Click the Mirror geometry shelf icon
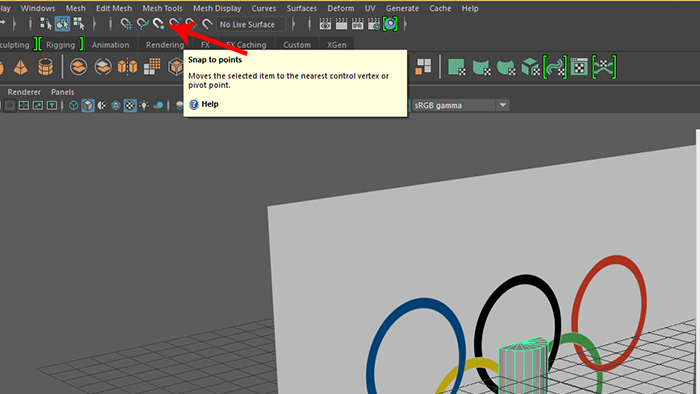 (127, 67)
